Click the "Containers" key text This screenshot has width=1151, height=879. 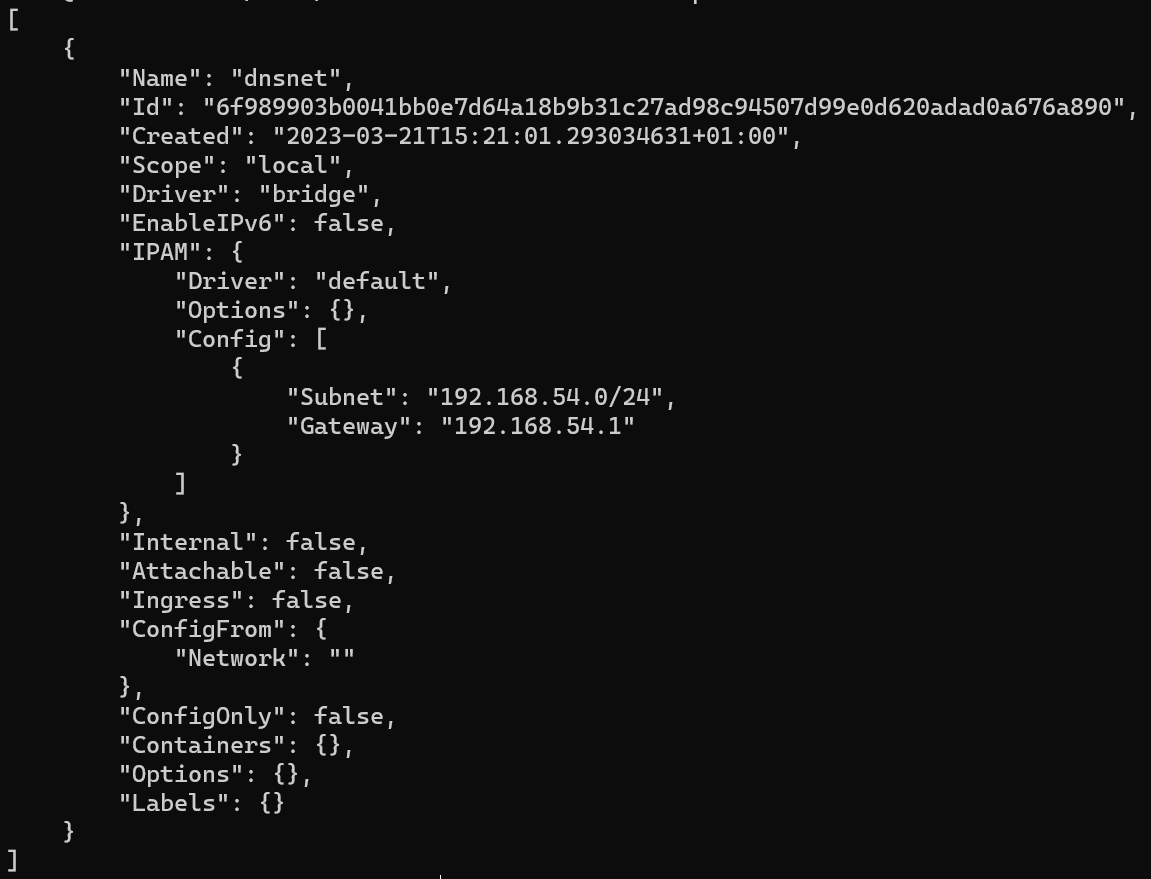[x=208, y=745]
